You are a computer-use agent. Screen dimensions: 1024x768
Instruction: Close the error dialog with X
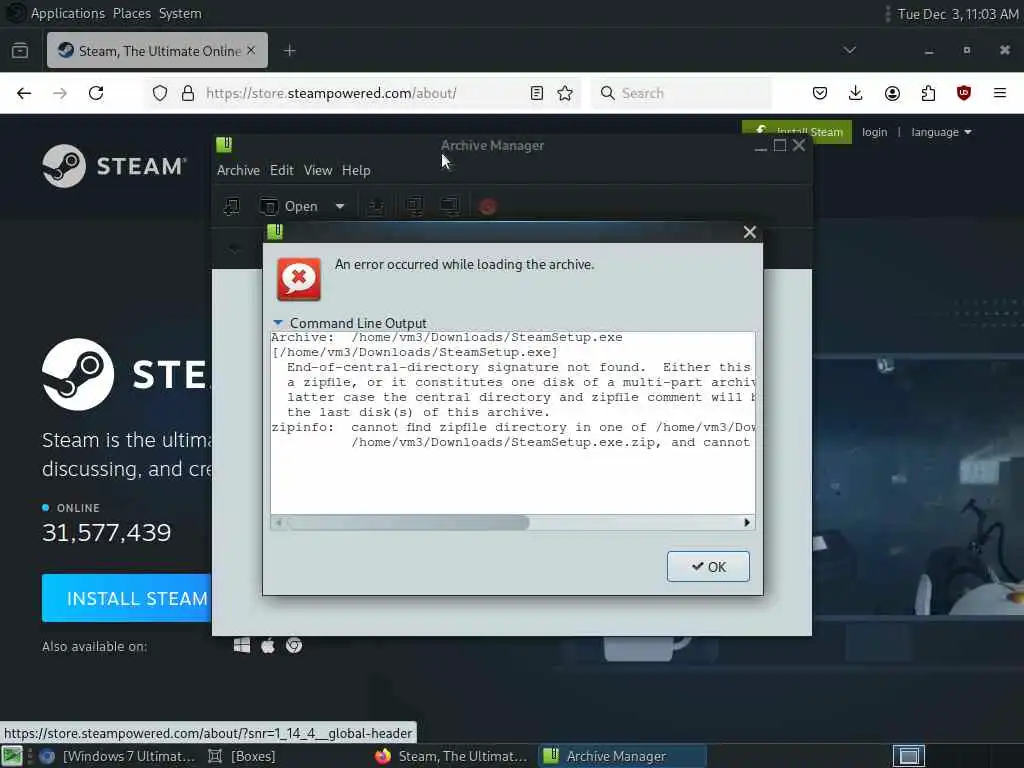(x=750, y=232)
